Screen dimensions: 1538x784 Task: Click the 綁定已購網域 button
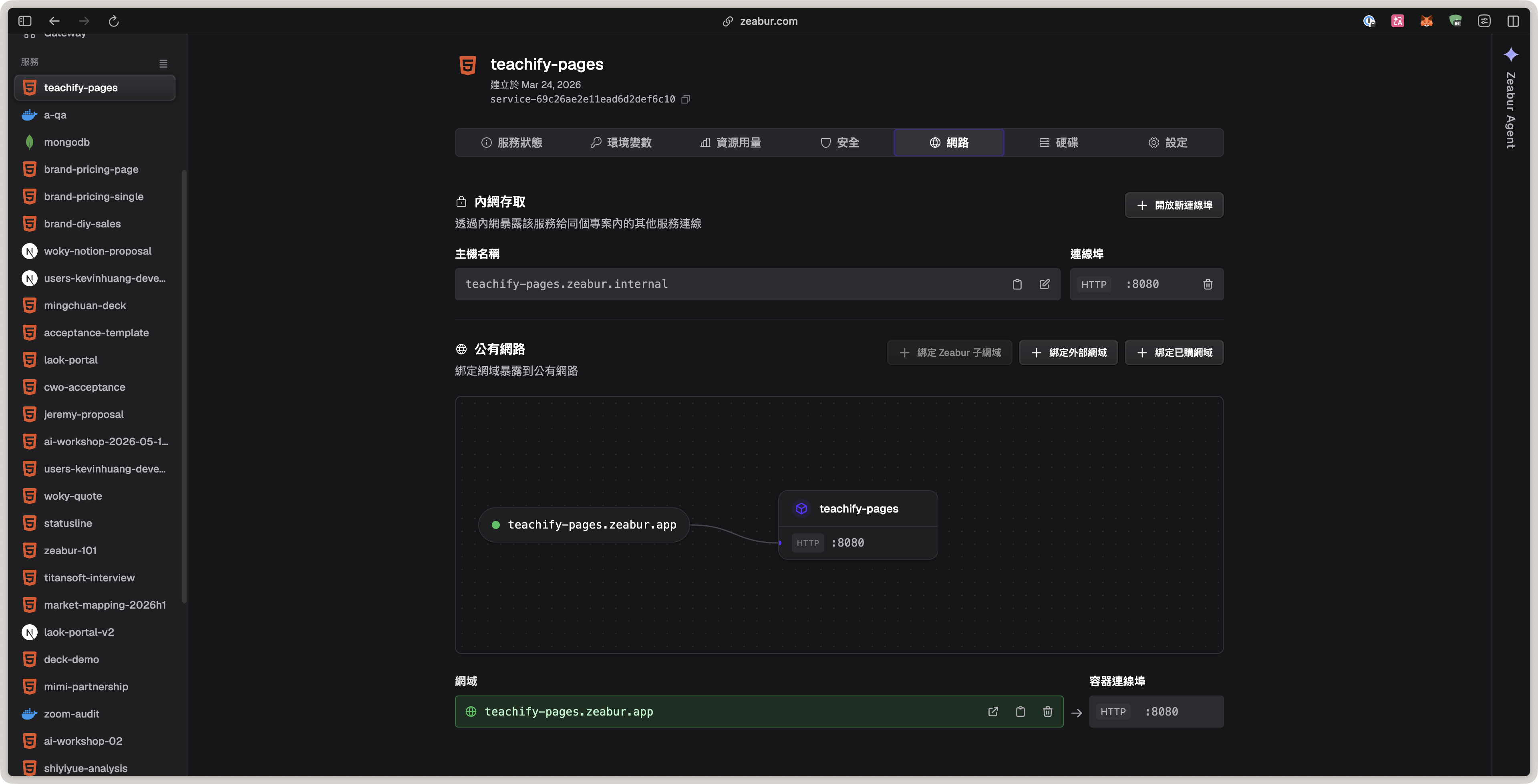click(1174, 352)
